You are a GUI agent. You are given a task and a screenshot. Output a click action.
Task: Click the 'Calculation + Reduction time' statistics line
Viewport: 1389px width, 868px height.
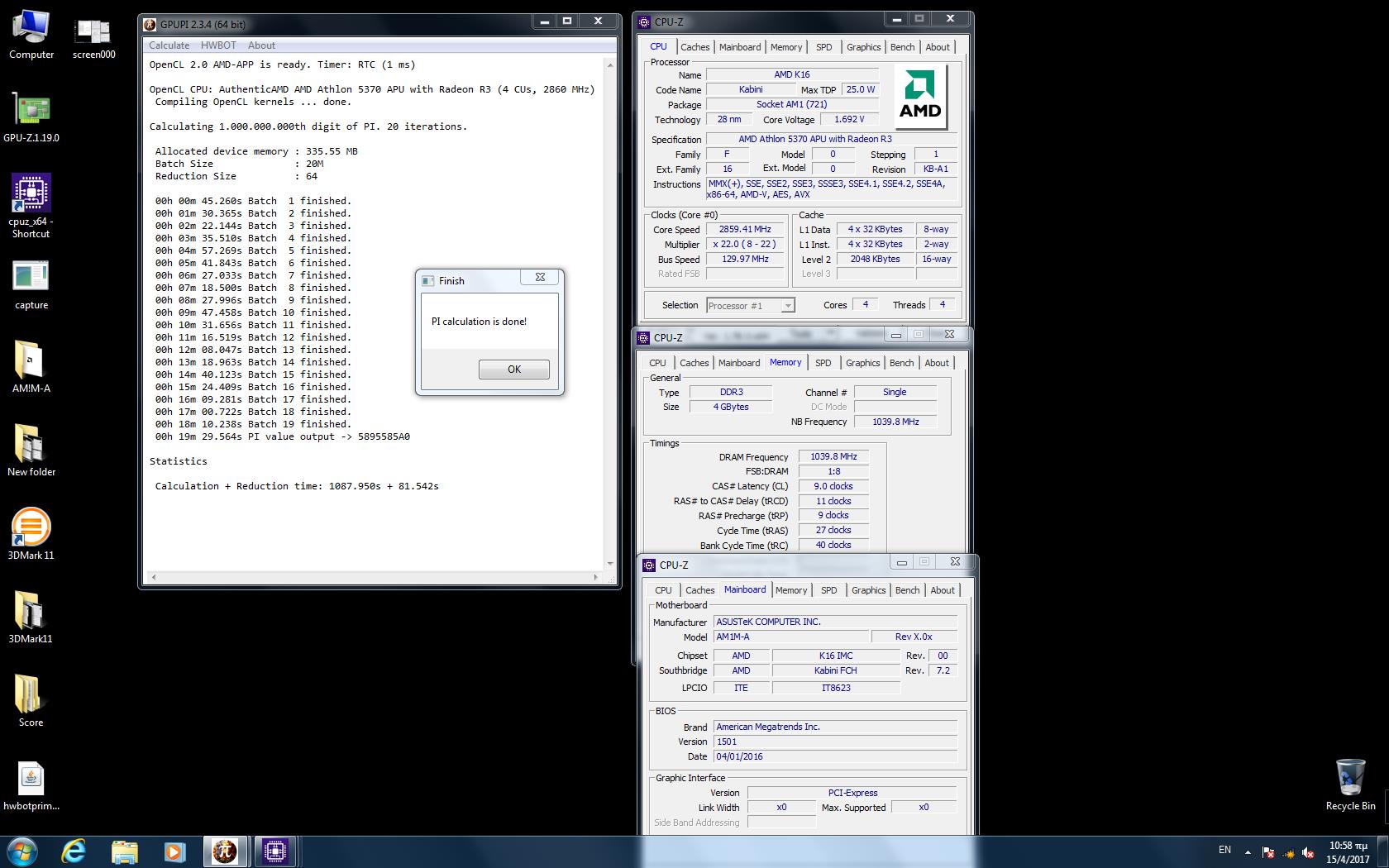pos(297,486)
